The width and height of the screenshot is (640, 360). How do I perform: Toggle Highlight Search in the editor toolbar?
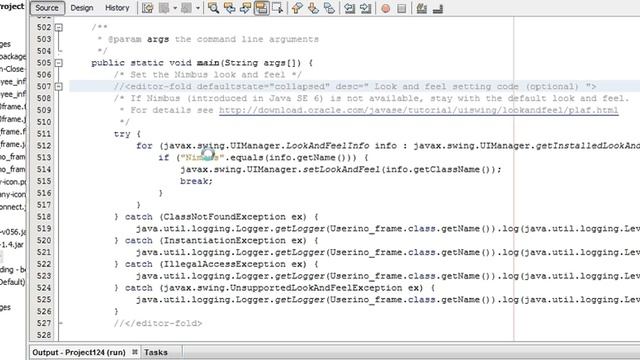point(262,8)
